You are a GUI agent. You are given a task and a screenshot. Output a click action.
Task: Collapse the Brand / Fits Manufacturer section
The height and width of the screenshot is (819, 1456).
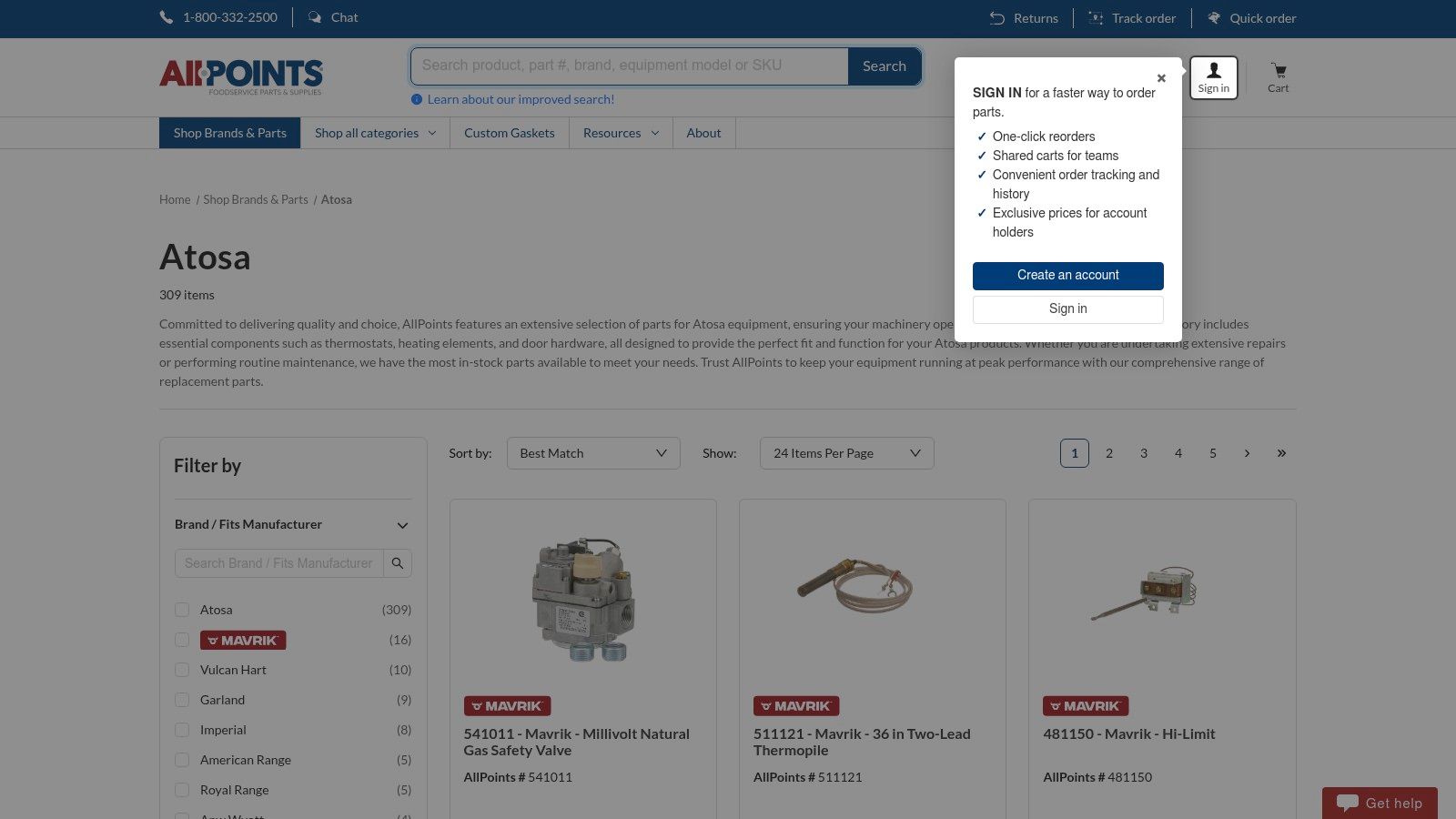[402, 525]
